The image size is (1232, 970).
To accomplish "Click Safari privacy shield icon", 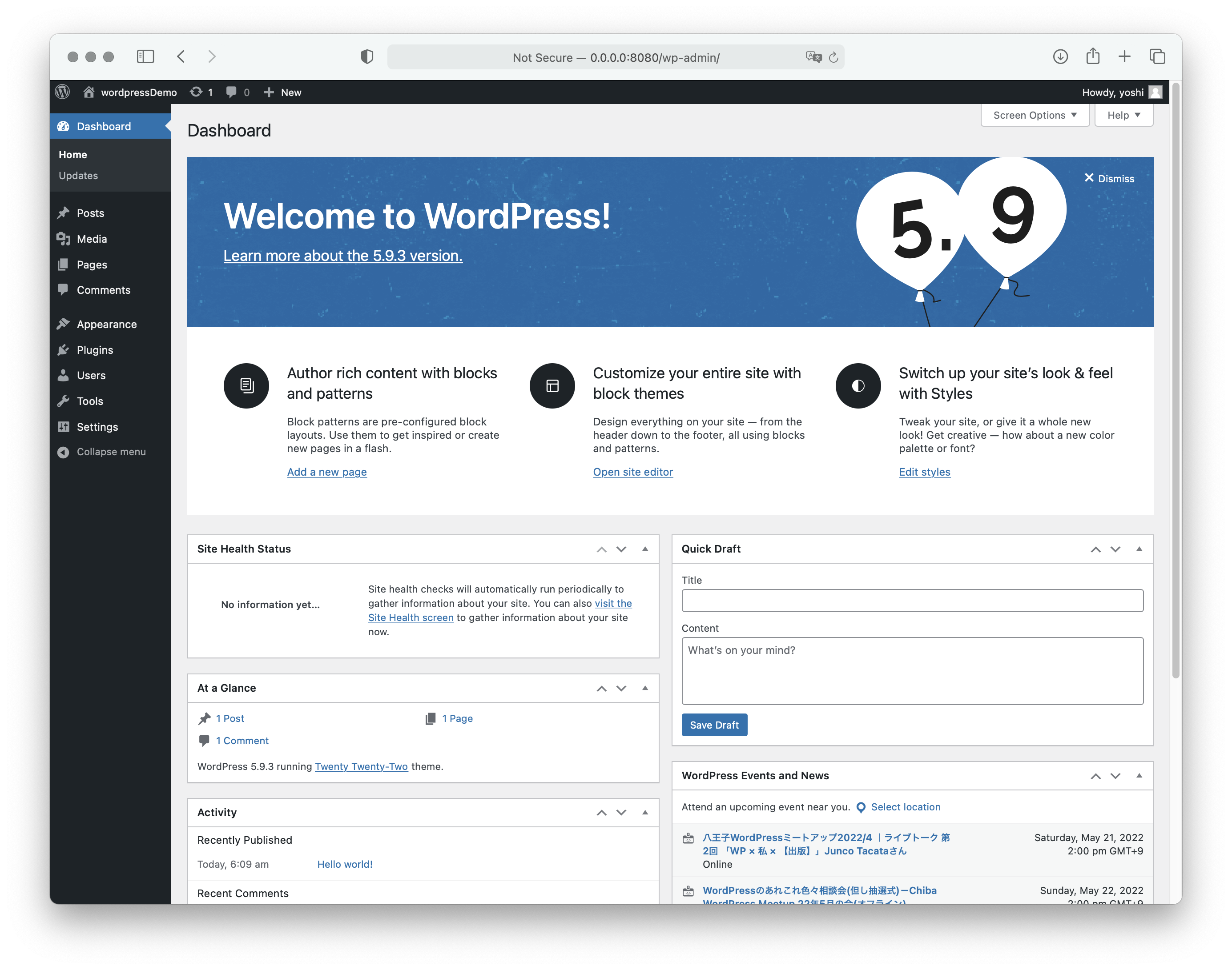I will (x=367, y=56).
